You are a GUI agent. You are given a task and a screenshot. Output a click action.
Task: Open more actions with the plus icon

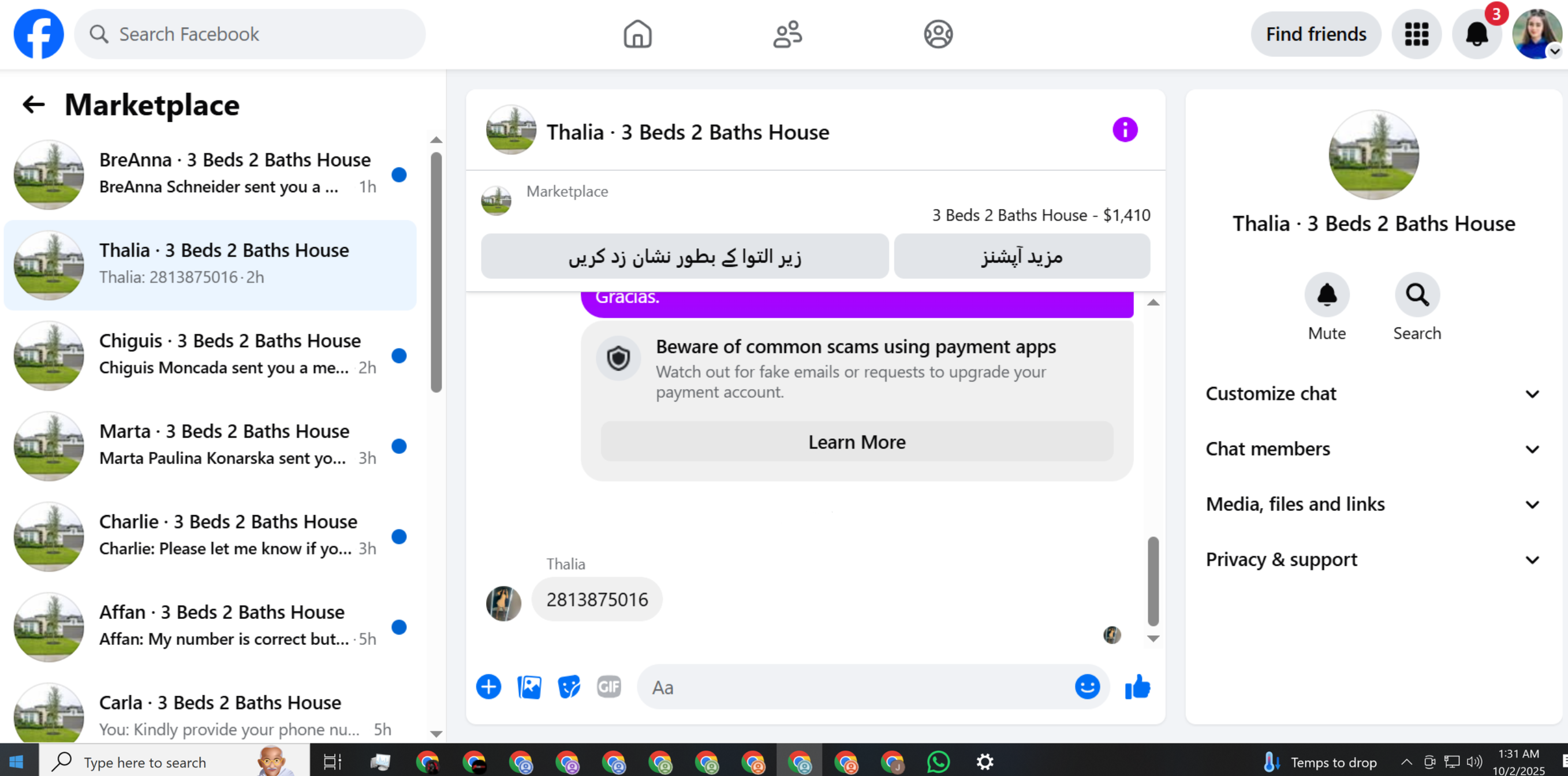pyautogui.click(x=488, y=687)
